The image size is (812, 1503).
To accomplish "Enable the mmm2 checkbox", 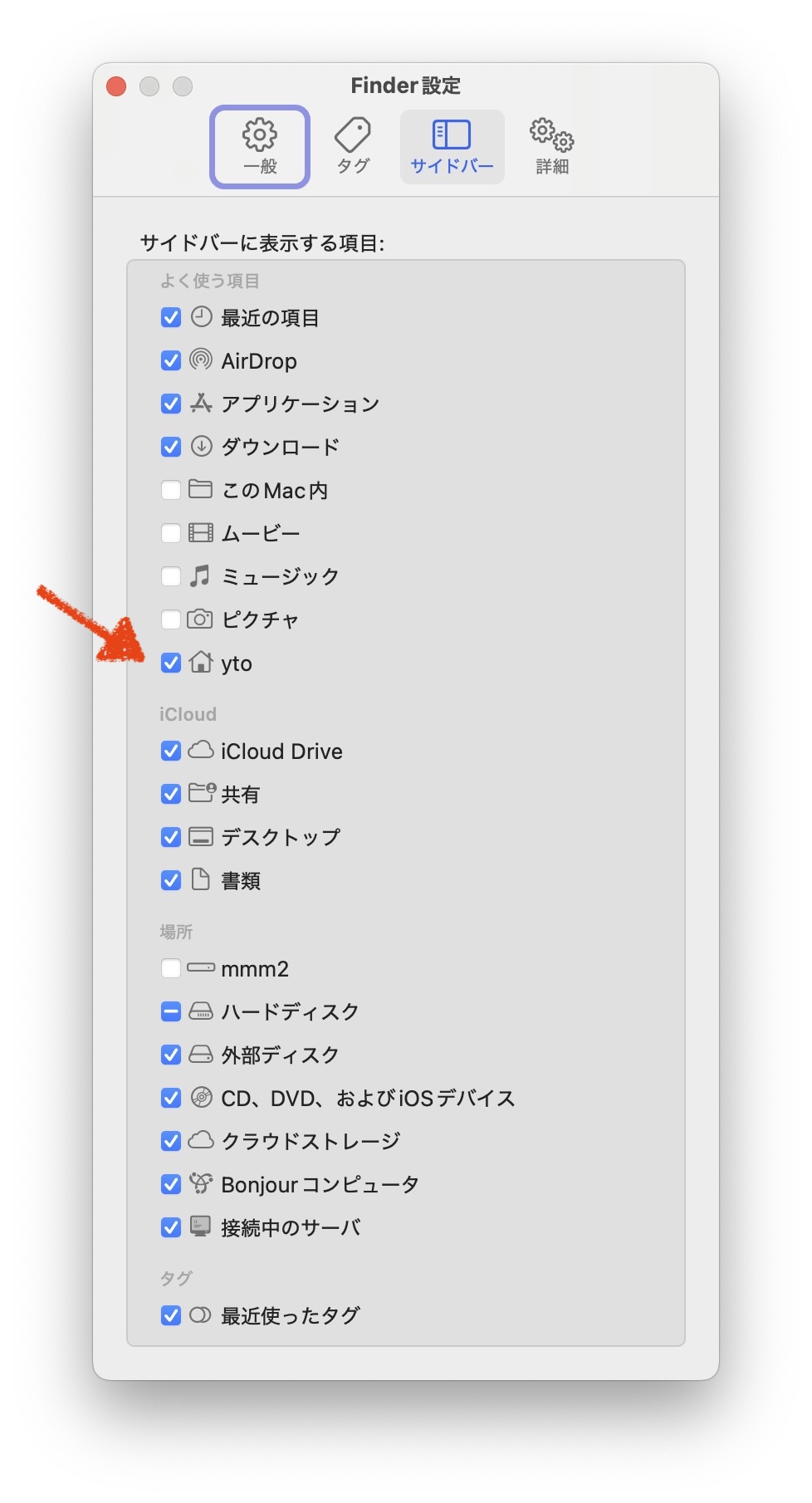I will tap(171, 968).
